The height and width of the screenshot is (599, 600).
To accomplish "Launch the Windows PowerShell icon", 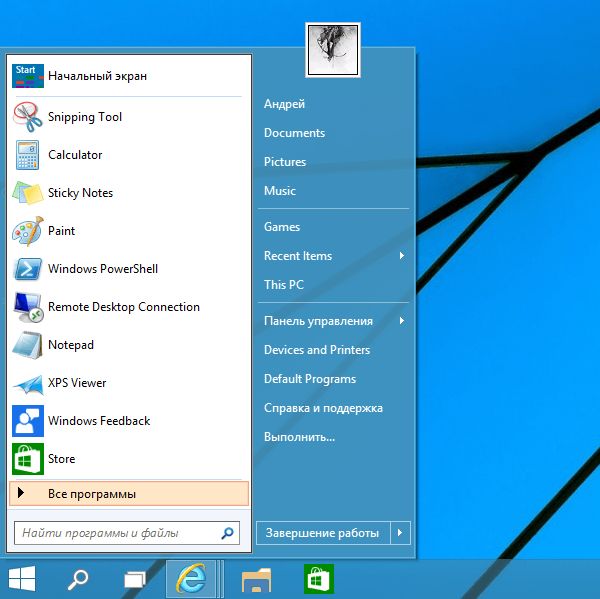I will pos(27,269).
